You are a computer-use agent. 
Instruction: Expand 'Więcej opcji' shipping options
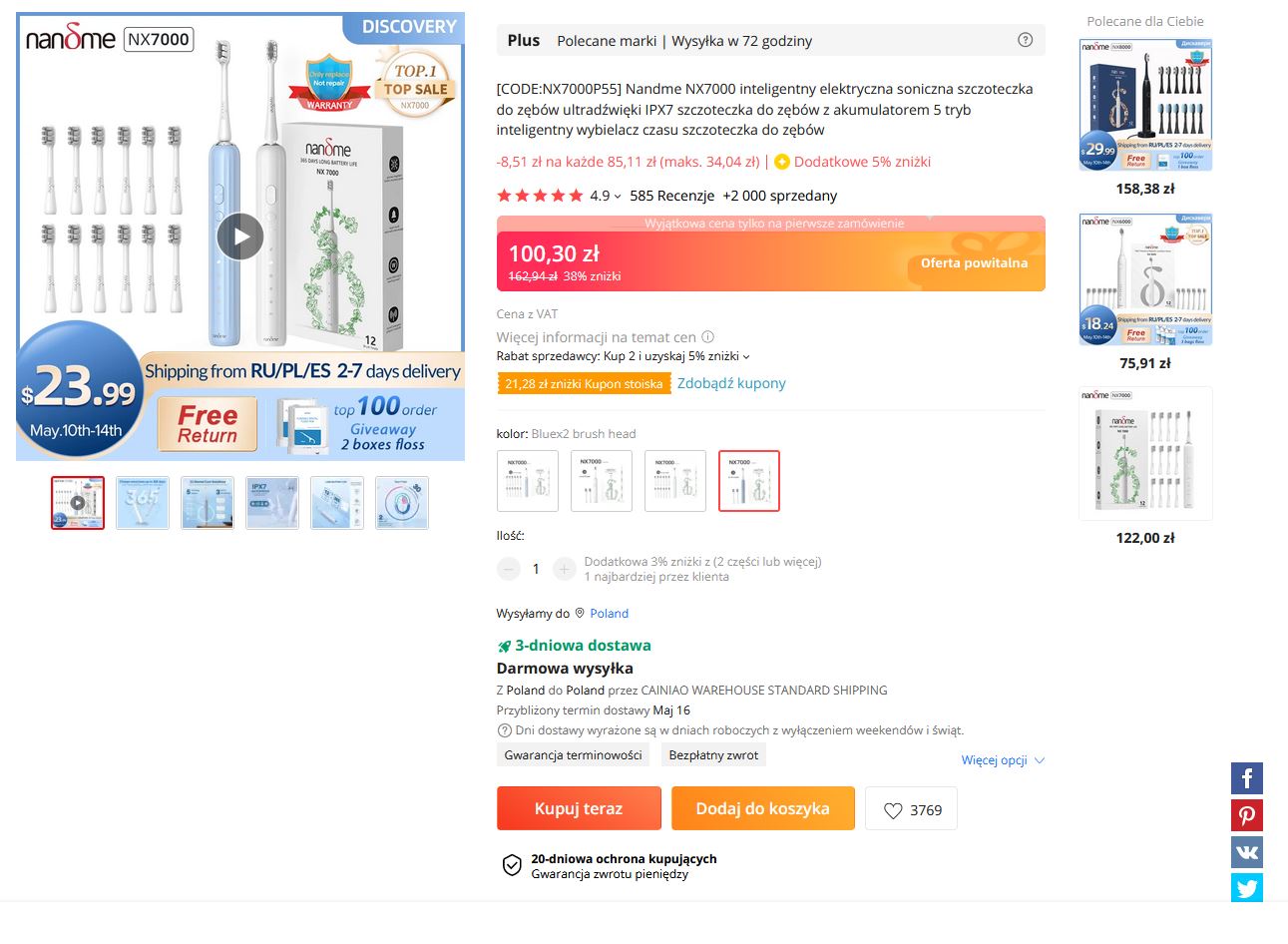click(x=1003, y=760)
